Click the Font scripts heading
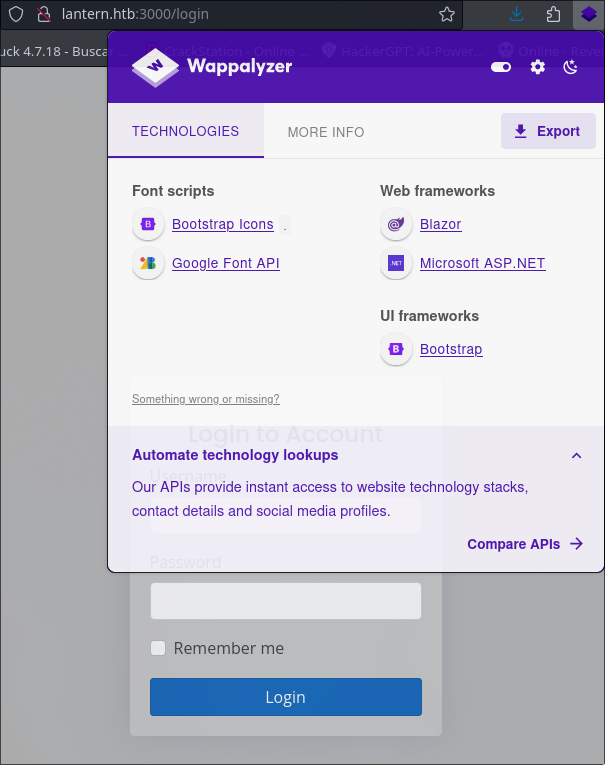Screen dimensions: 605x765 coord(173,191)
